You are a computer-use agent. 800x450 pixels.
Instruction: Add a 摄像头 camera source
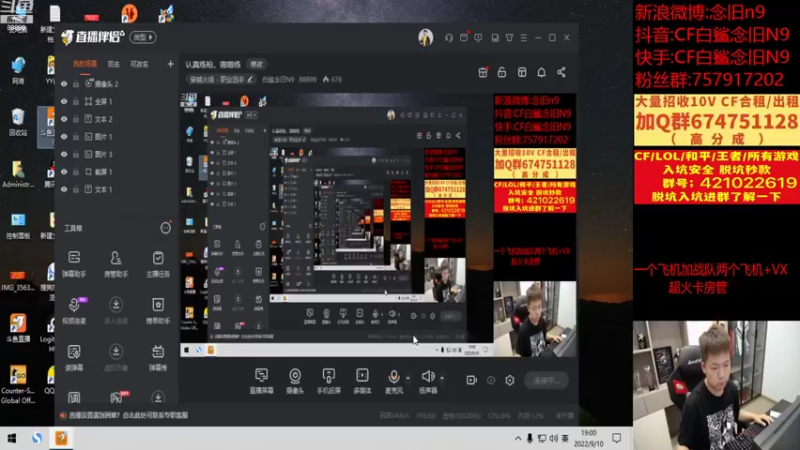(x=295, y=381)
